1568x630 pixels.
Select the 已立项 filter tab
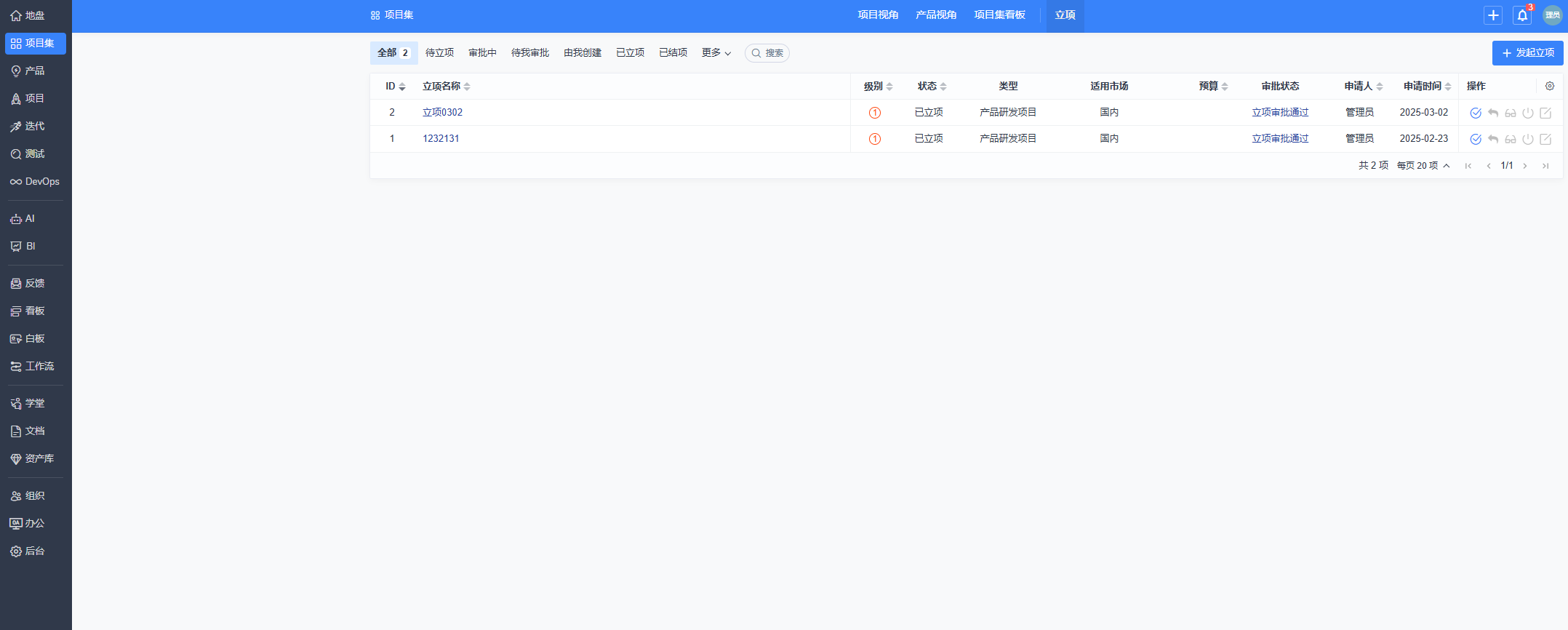pos(630,53)
